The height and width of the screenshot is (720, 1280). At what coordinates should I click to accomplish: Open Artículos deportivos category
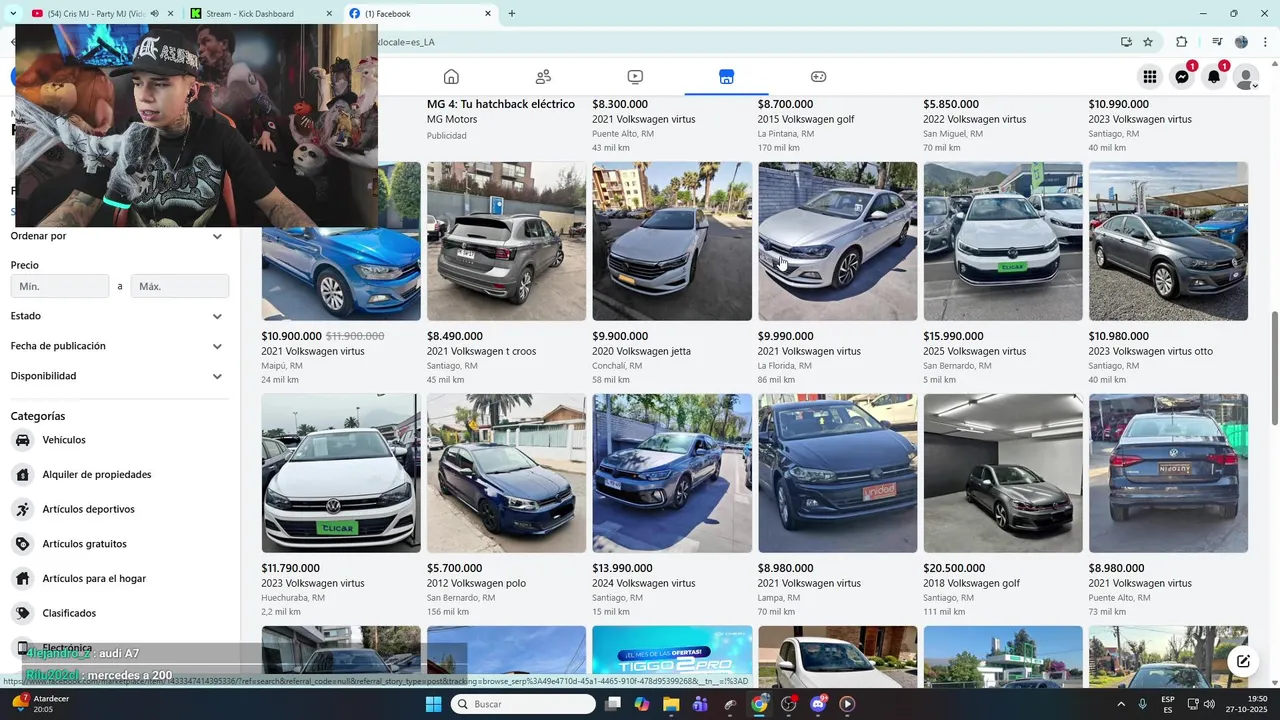click(x=88, y=509)
